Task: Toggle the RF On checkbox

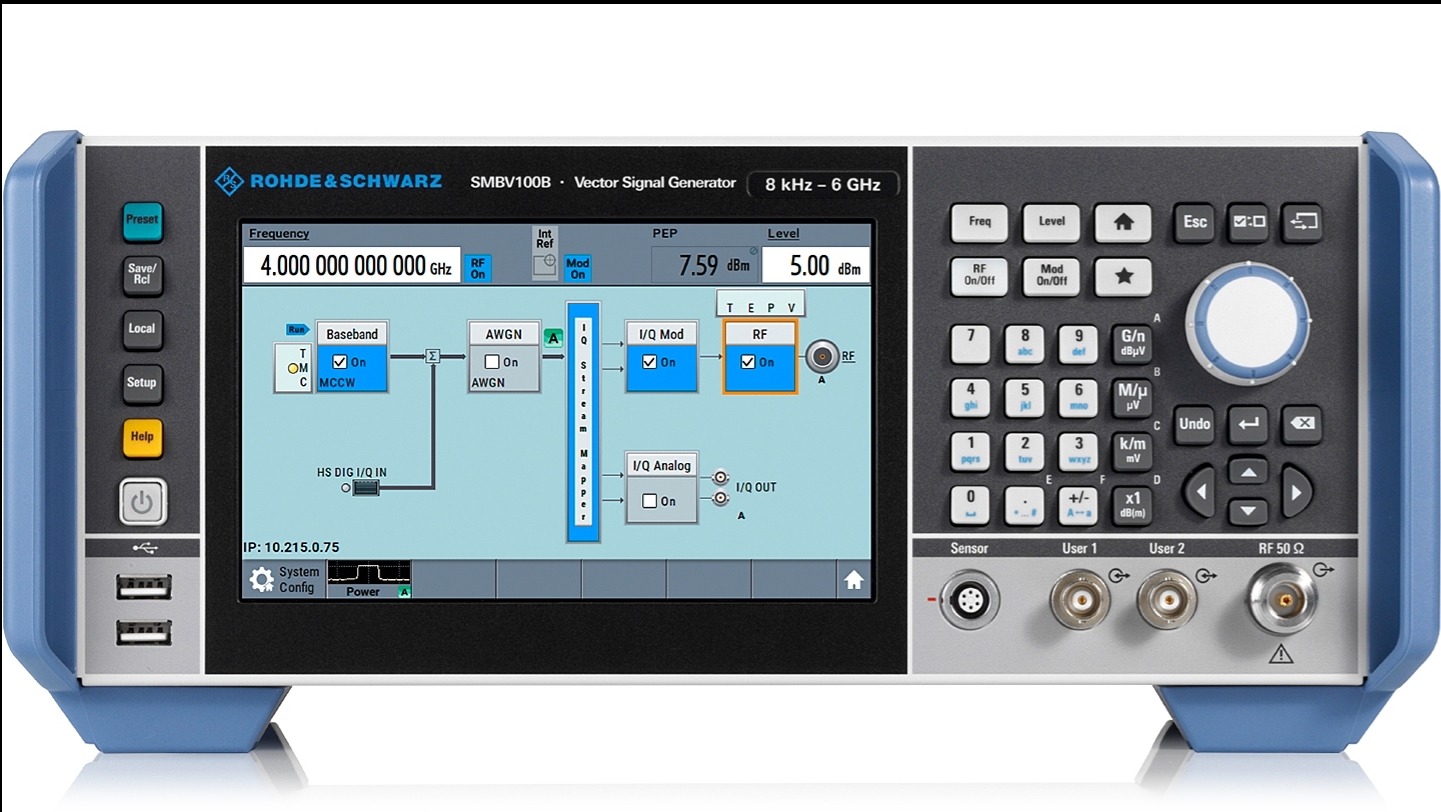Action: point(748,362)
